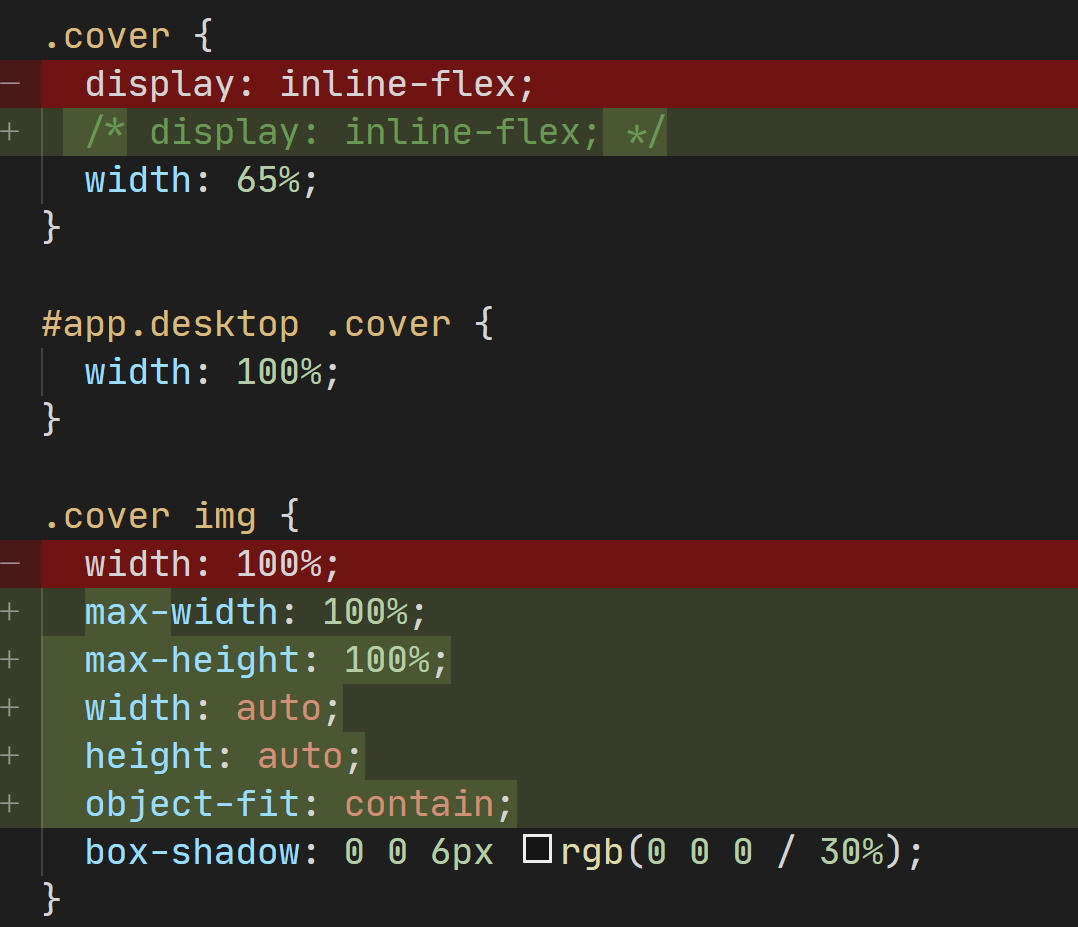Click the 'max-height: 100%;' added line
This screenshot has height=927, width=1078.
click(266, 660)
